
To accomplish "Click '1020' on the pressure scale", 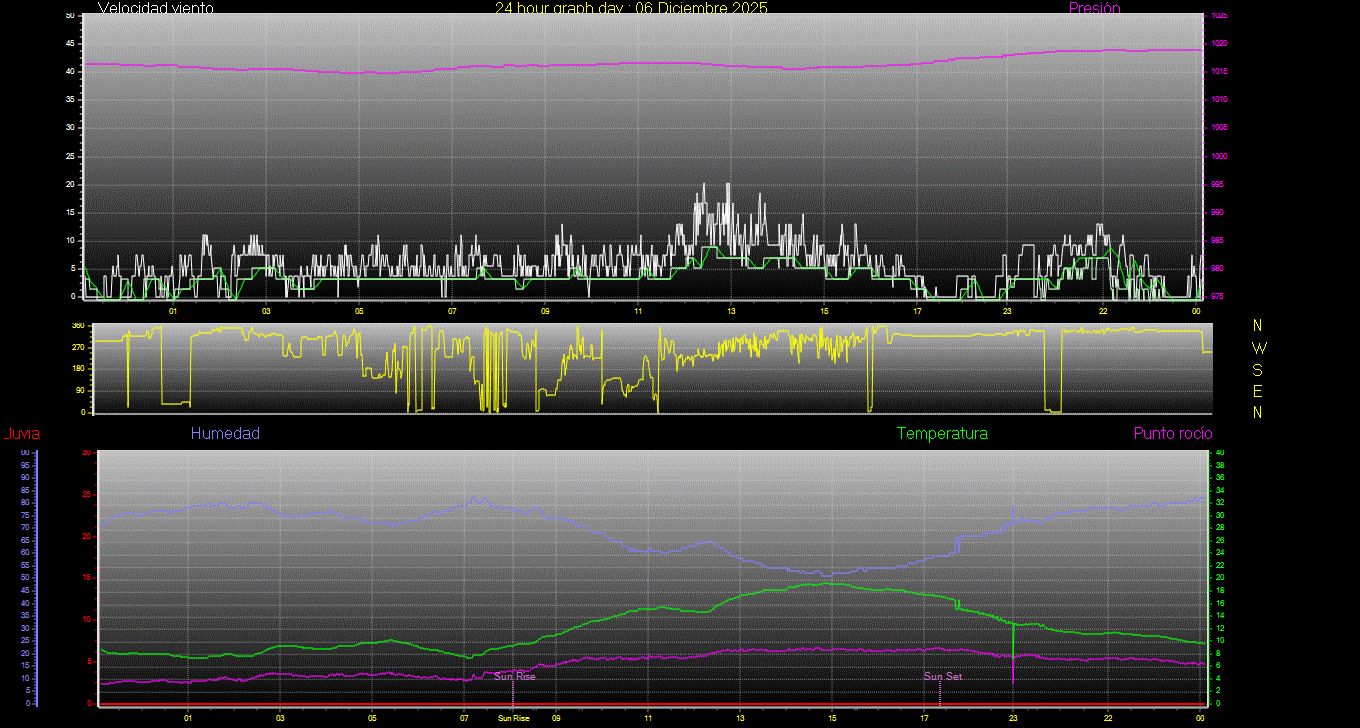I will (x=1218, y=44).
